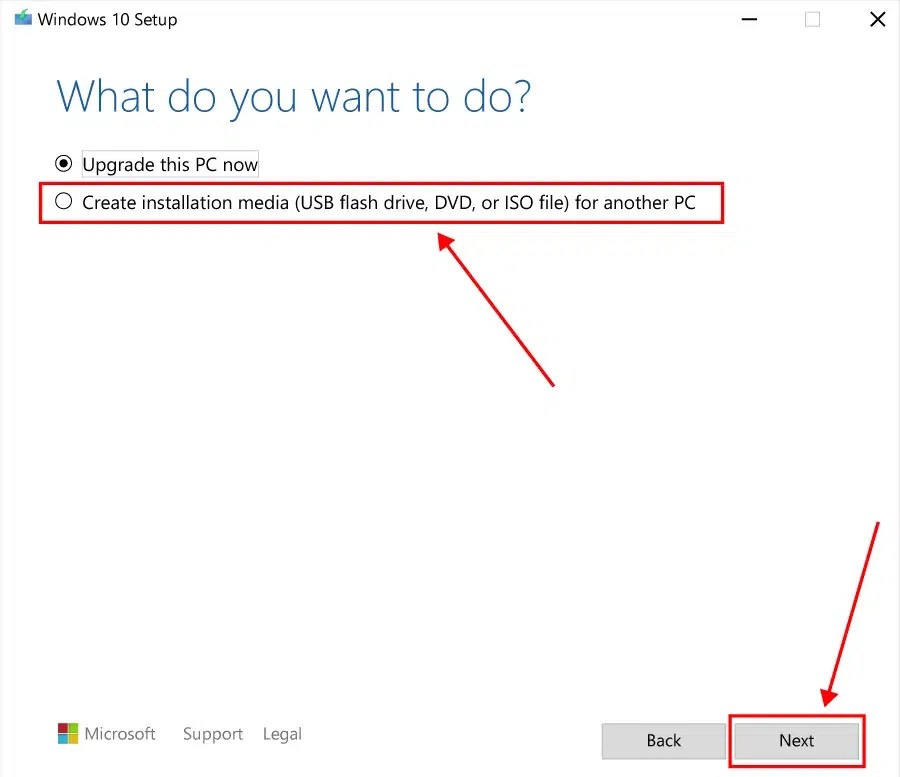
Task: Go back with the Back button
Action: tap(664, 741)
